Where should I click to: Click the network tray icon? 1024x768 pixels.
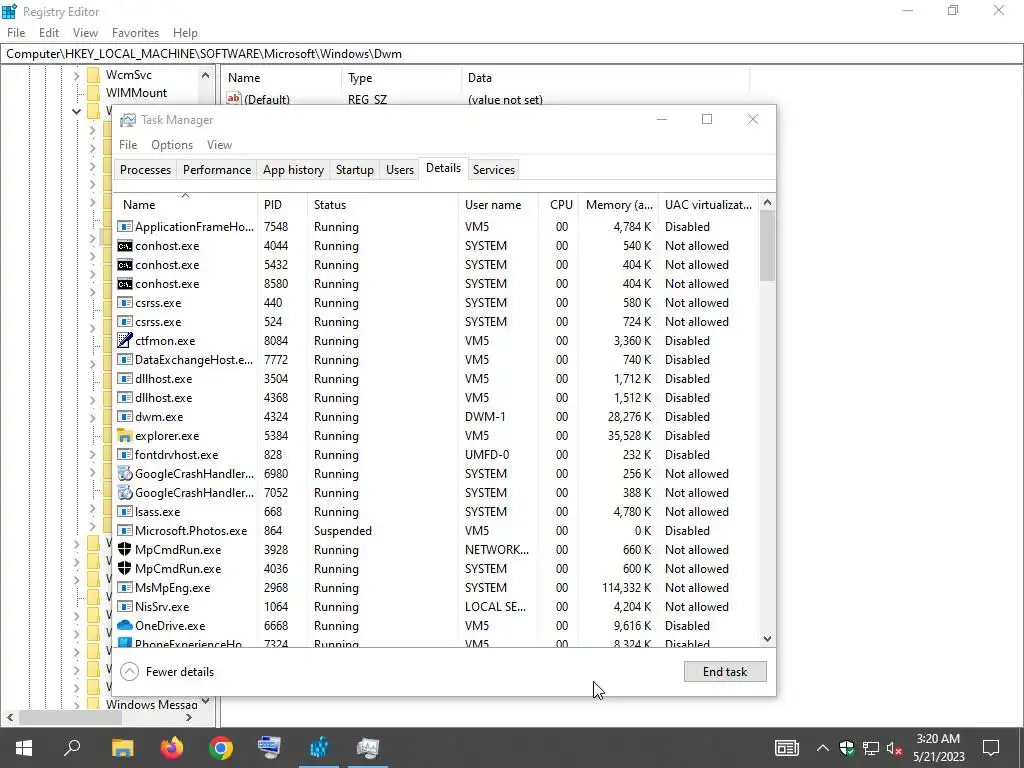[x=871, y=748]
